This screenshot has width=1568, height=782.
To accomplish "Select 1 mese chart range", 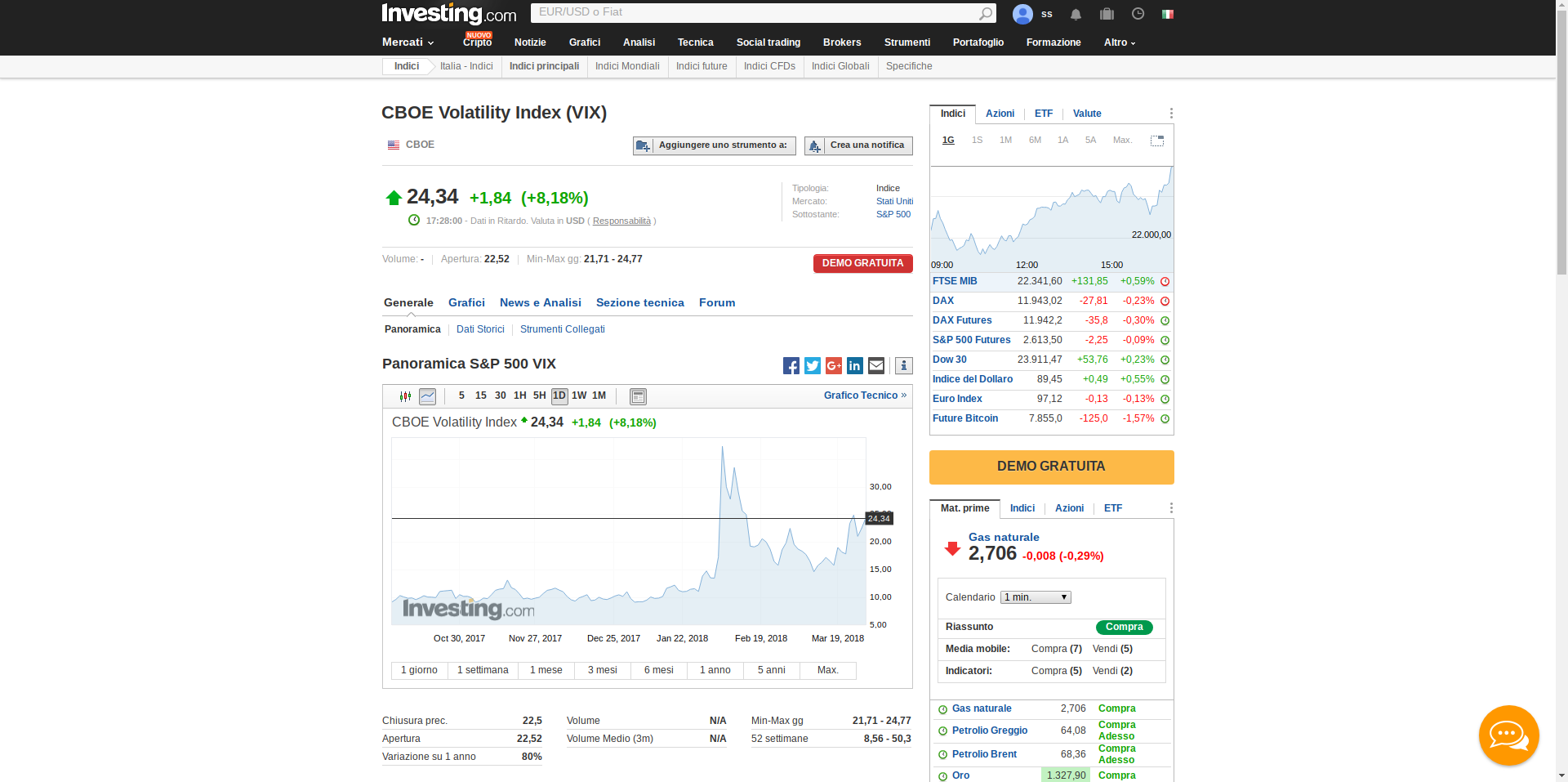I will point(546,670).
